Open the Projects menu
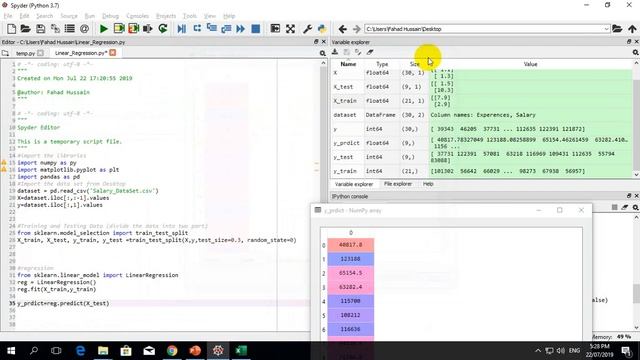This screenshot has width=640, height=360. 166,16
